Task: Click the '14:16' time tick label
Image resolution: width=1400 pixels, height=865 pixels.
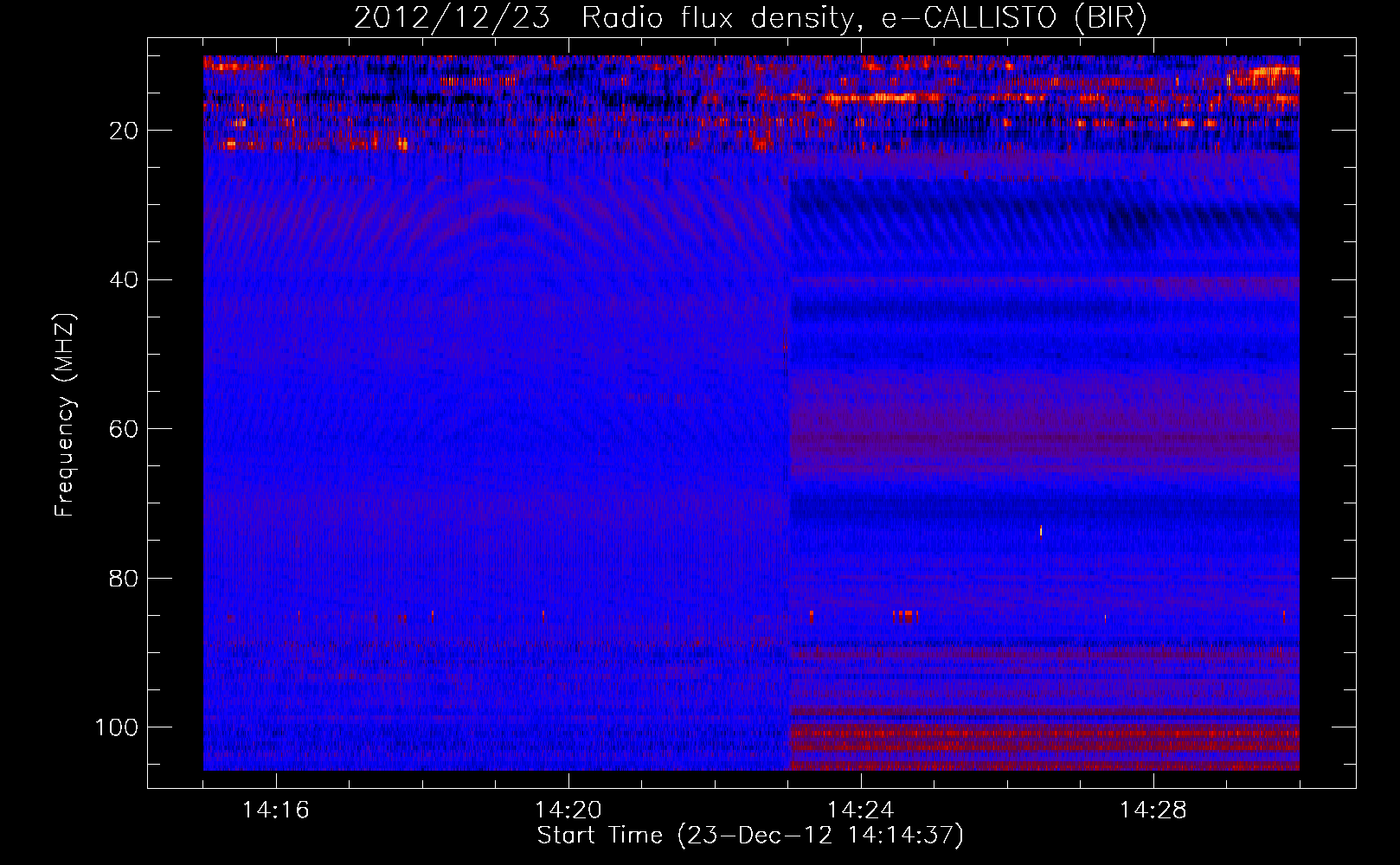Action: click(276, 811)
